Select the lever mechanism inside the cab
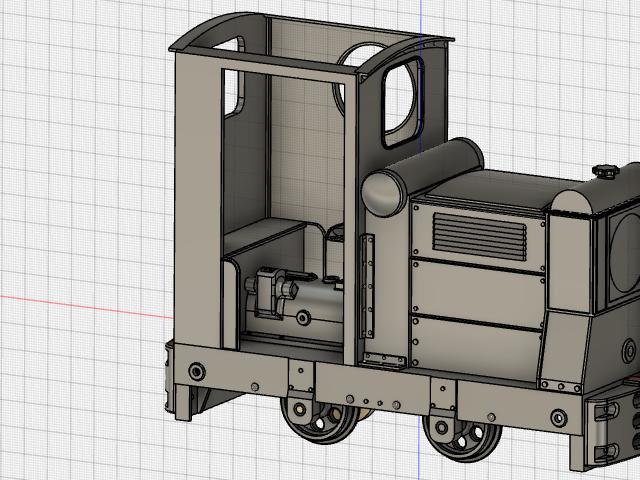 (270, 292)
